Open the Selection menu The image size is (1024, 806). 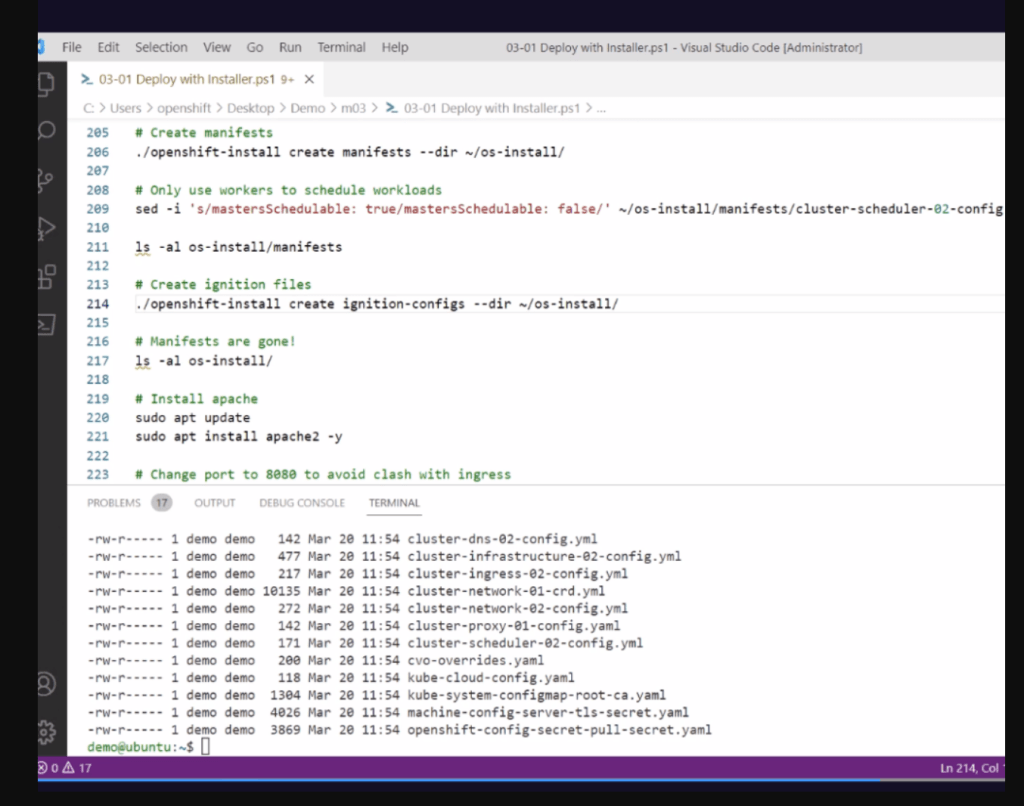click(x=161, y=47)
